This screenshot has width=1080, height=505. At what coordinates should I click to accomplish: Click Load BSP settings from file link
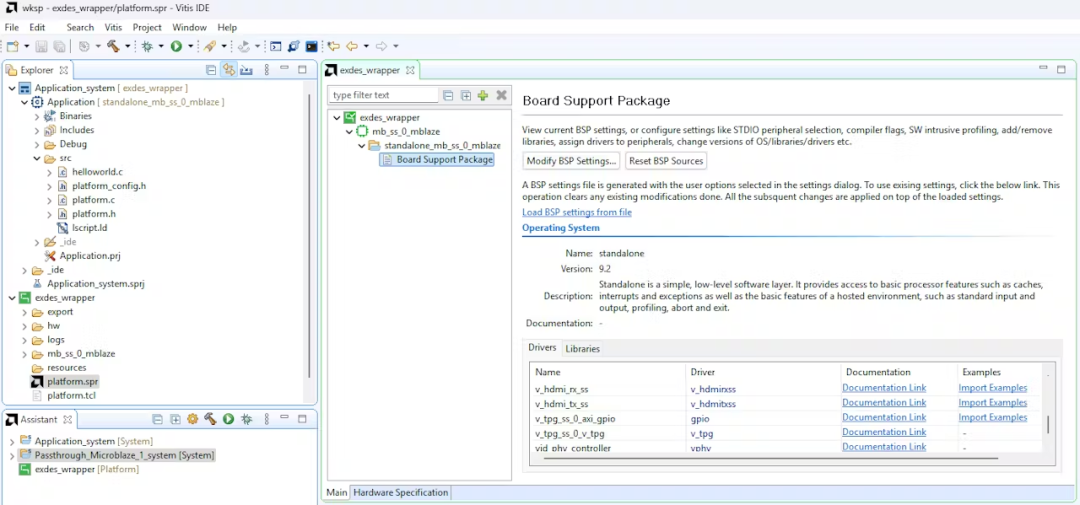coord(577,212)
